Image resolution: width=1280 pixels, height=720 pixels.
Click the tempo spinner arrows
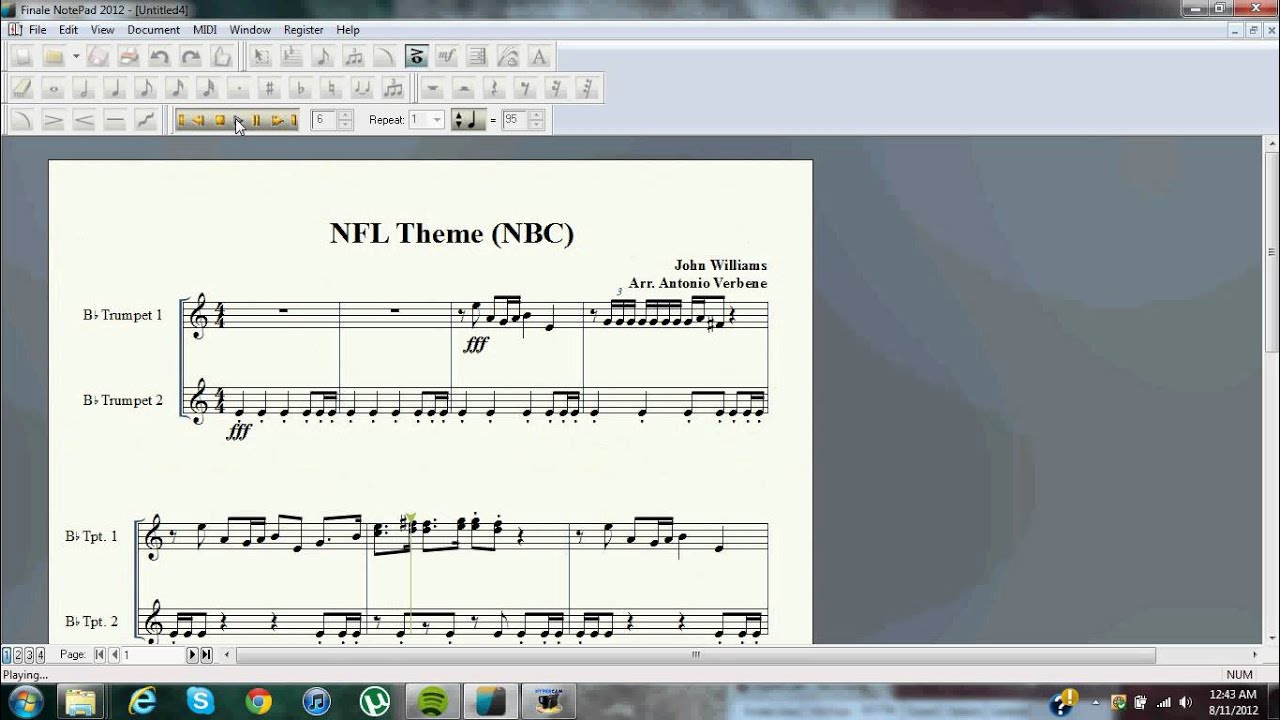pos(537,120)
